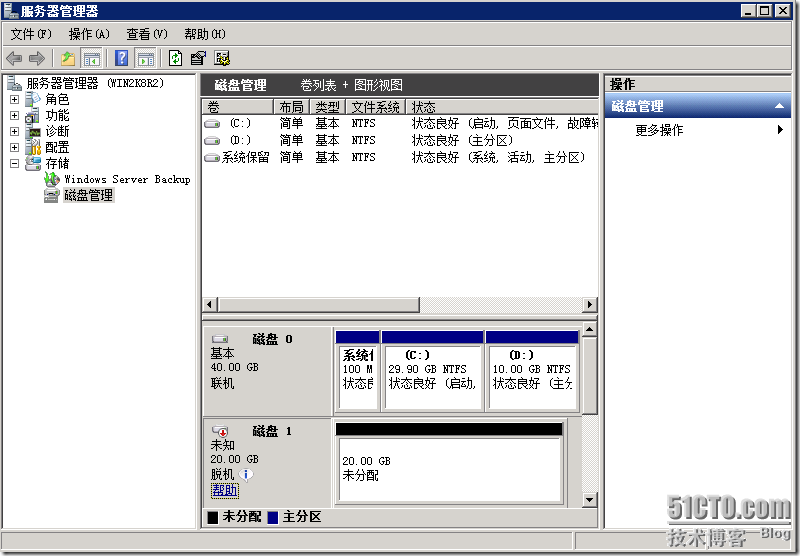Toggle the show/hide console tree icon
This screenshot has width=800, height=556.
click(x=92, y=58)
